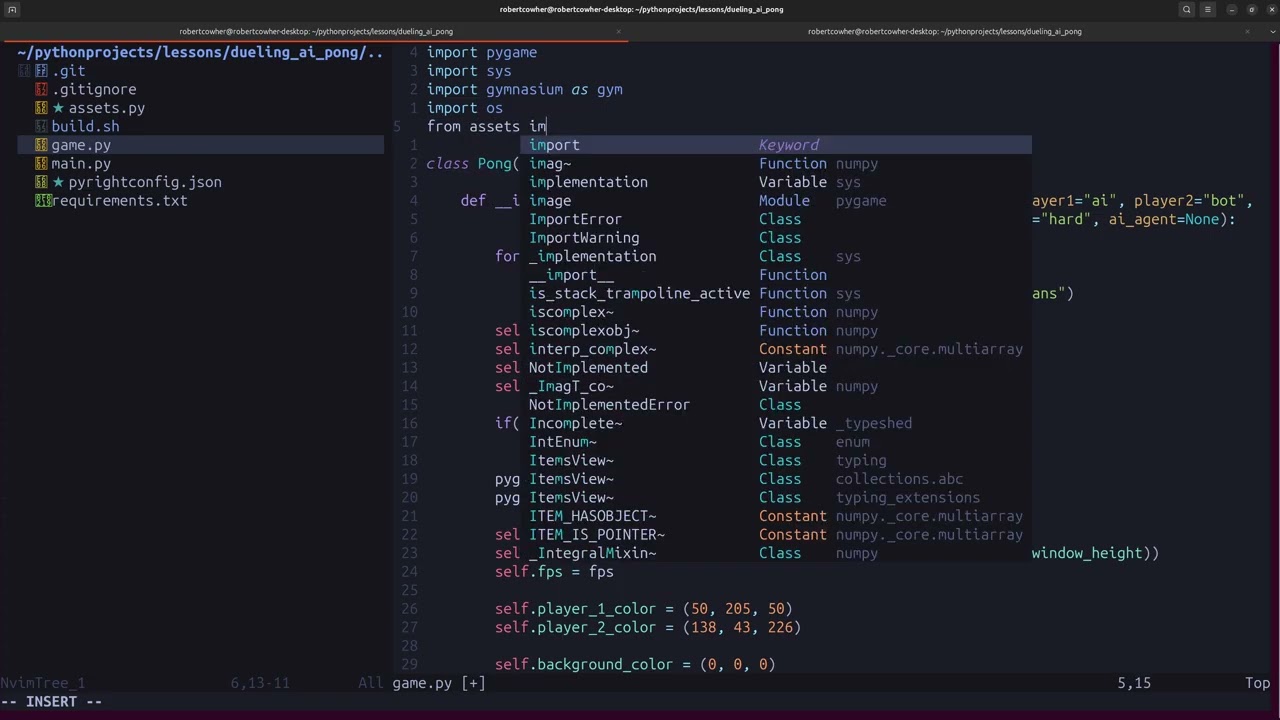
Task: Select the 'import' Keyword completion
Action: 775,145
